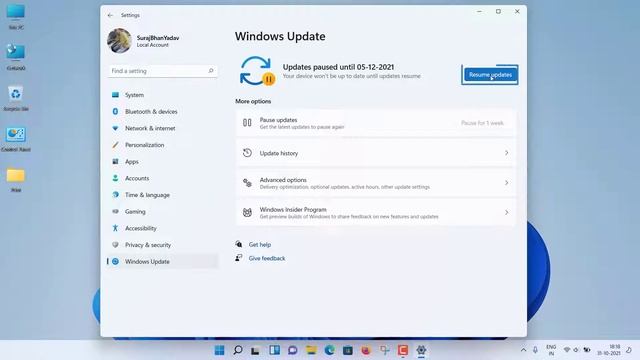Image resolution: width=640 pixels, height=360 pixels.
Task: Click the Time & language label
Action: coord(147,195)
